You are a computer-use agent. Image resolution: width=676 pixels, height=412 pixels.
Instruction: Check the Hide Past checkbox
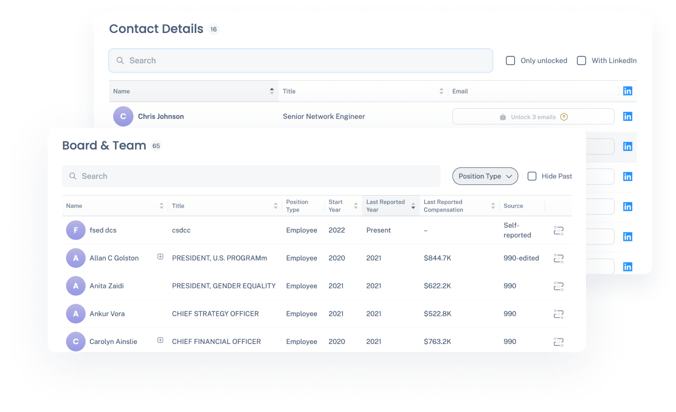click(x=532, y=176)
